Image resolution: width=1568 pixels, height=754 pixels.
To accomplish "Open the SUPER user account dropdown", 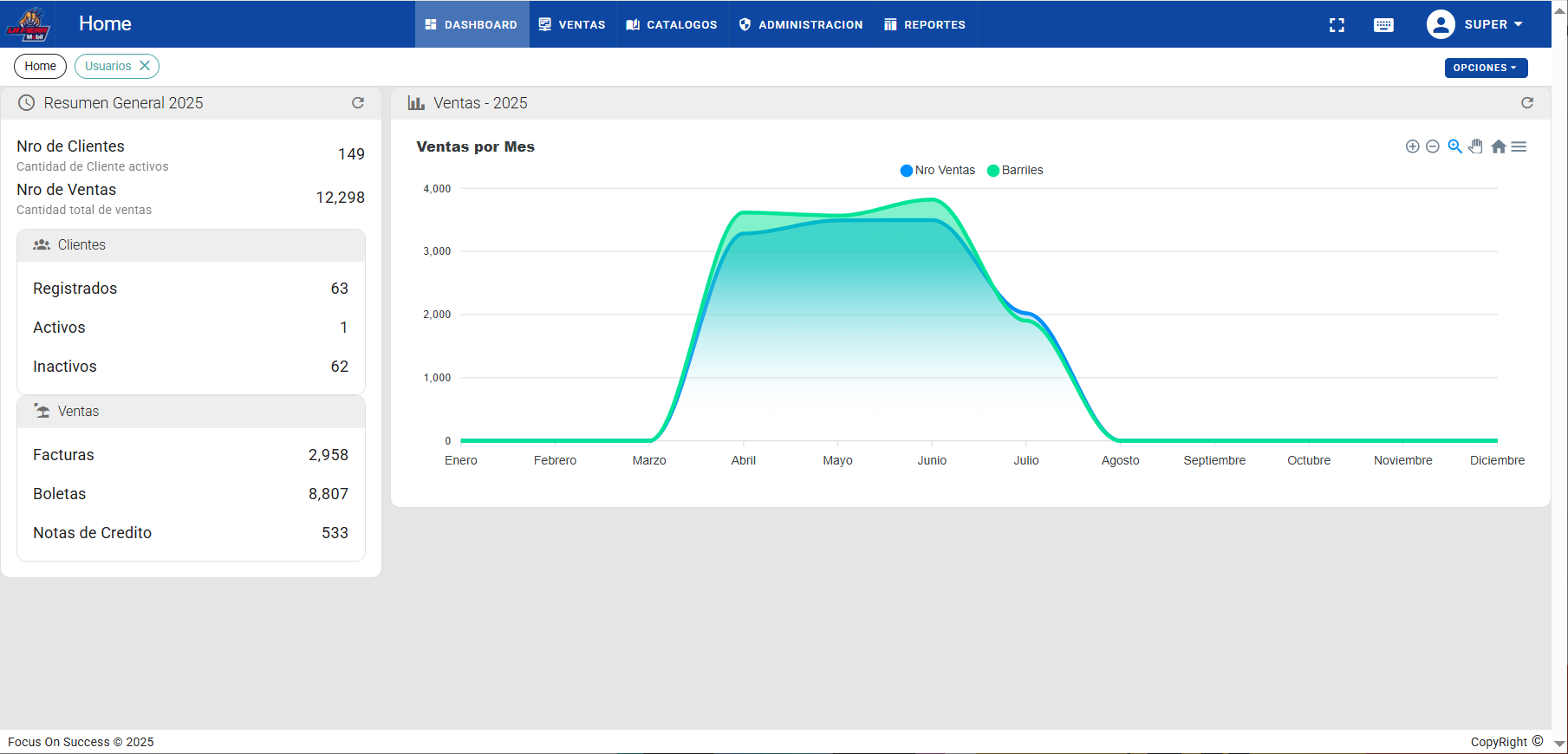I will coord(1475,24).
